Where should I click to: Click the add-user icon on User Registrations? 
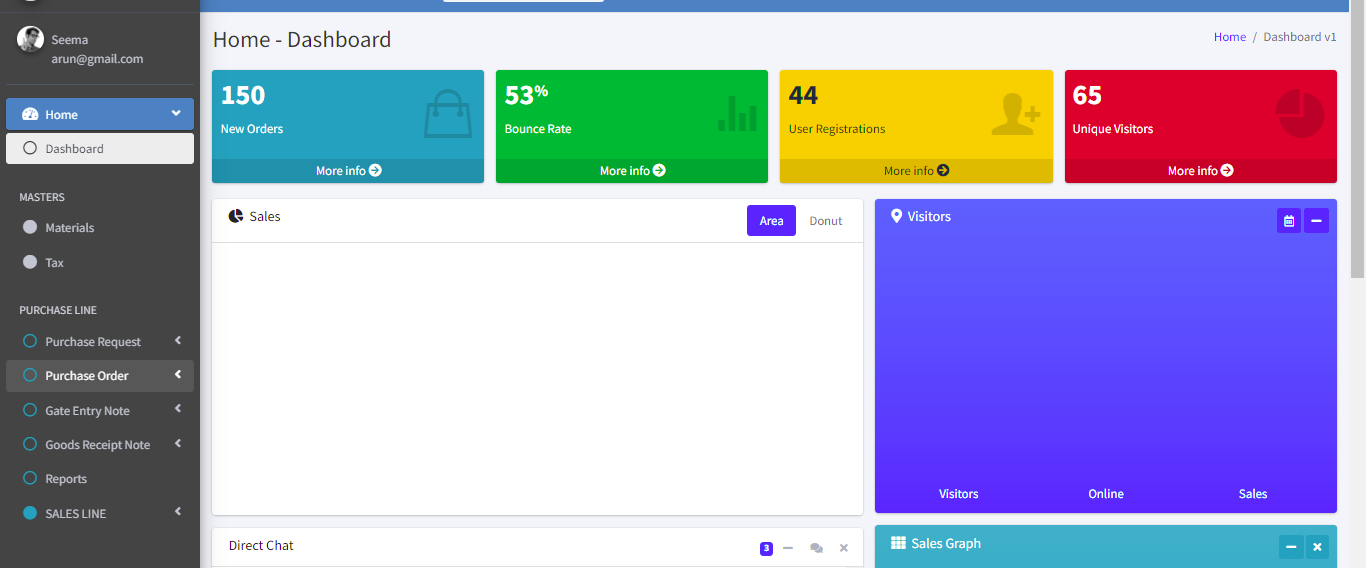click(1015, 113)
